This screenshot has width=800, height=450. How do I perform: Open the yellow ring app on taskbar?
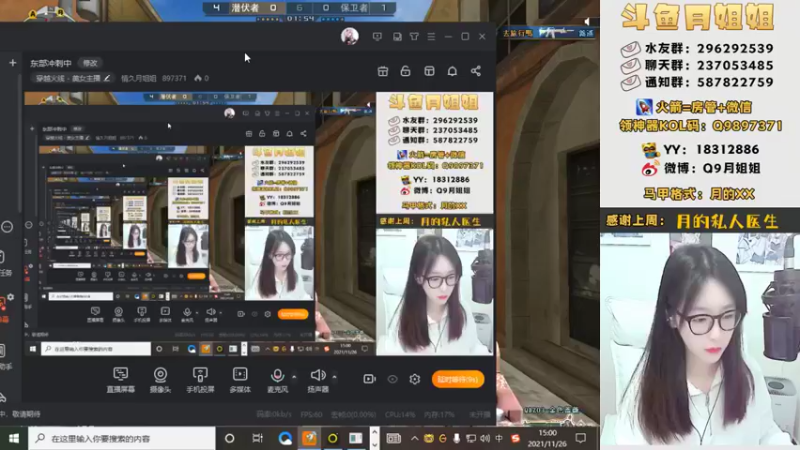point(333,438)
